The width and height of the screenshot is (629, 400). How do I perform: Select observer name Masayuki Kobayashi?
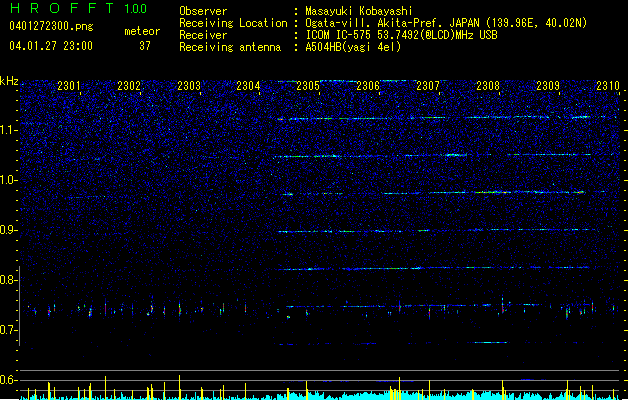coord(359,11)
